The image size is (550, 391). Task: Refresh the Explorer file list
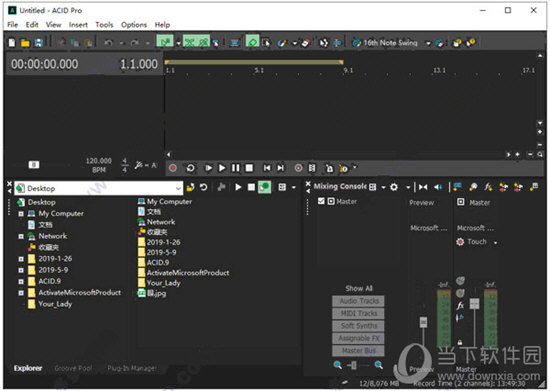point(203,187)
